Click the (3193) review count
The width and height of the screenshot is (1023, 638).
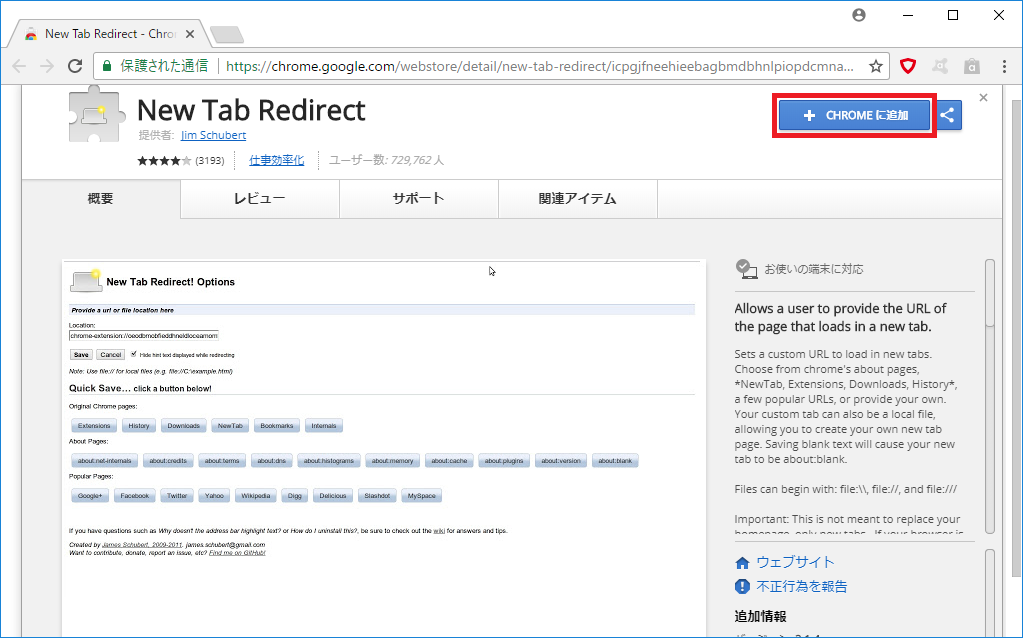click(x=209, y=160)
